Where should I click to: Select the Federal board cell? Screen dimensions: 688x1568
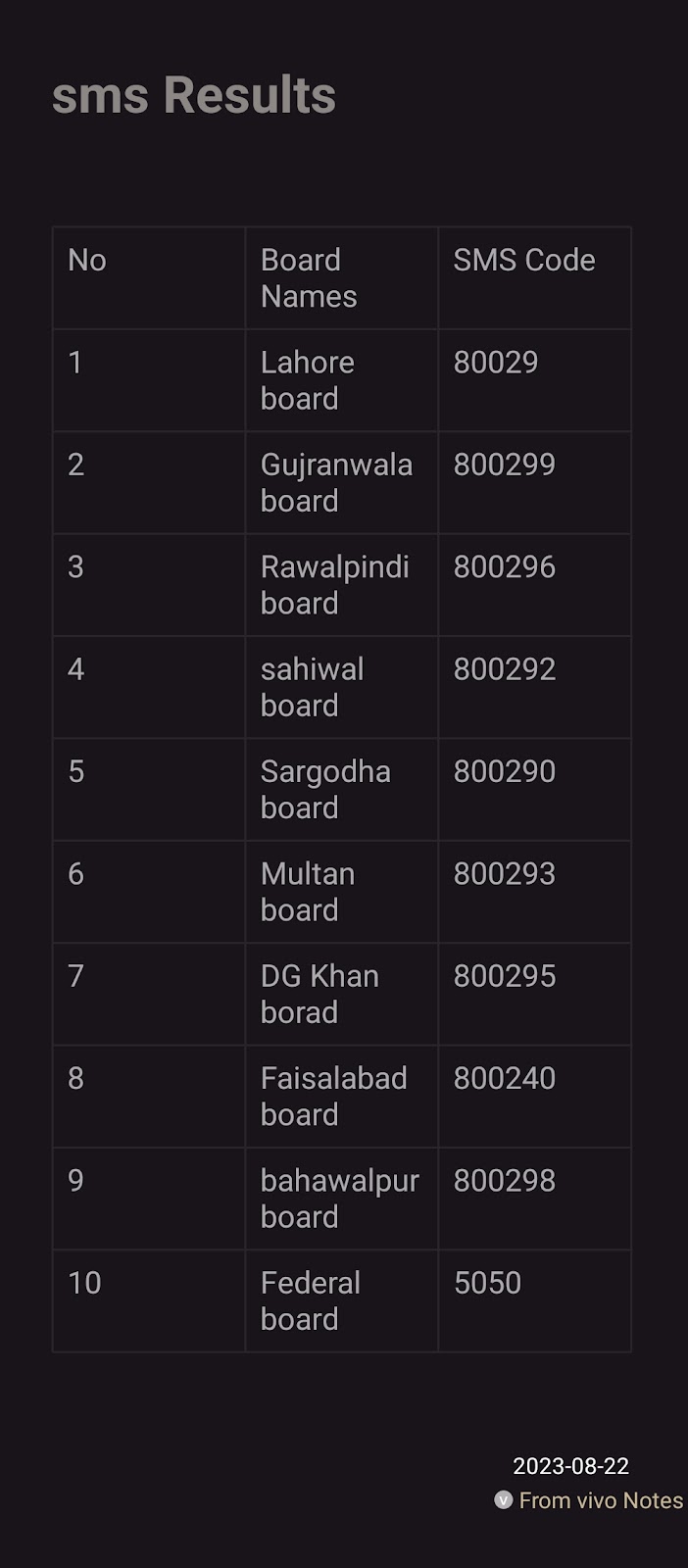pos(341,1300)
